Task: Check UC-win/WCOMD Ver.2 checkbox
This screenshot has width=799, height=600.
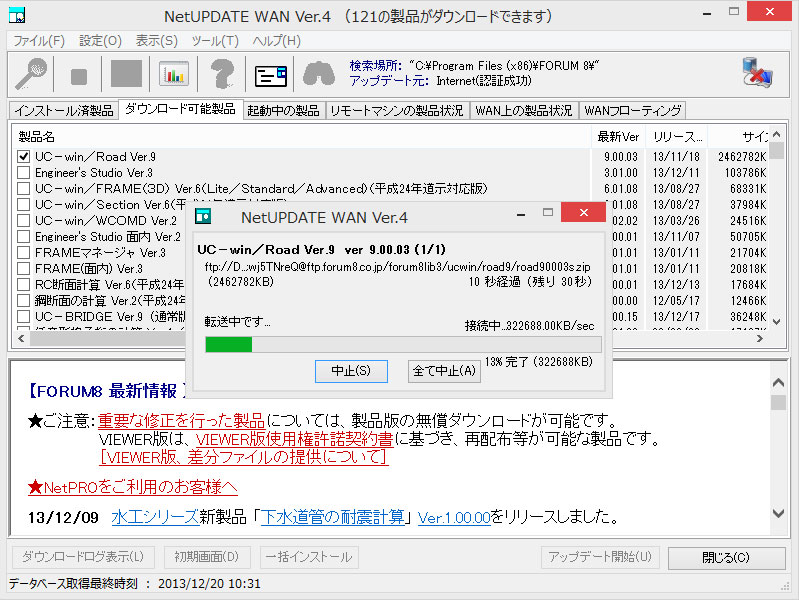Action: click(x=23, y=220)
